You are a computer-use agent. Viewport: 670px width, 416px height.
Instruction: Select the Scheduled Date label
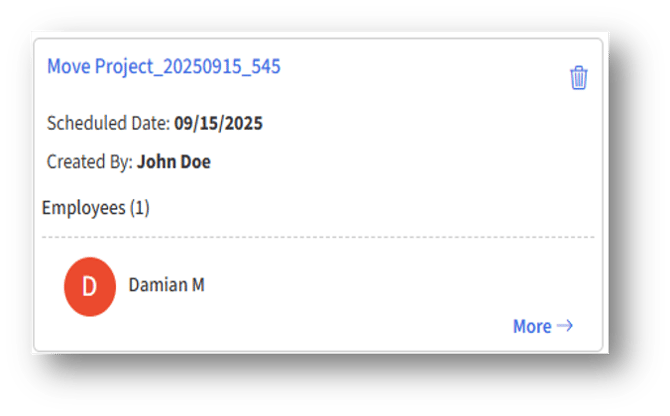(x=109, y=123)
